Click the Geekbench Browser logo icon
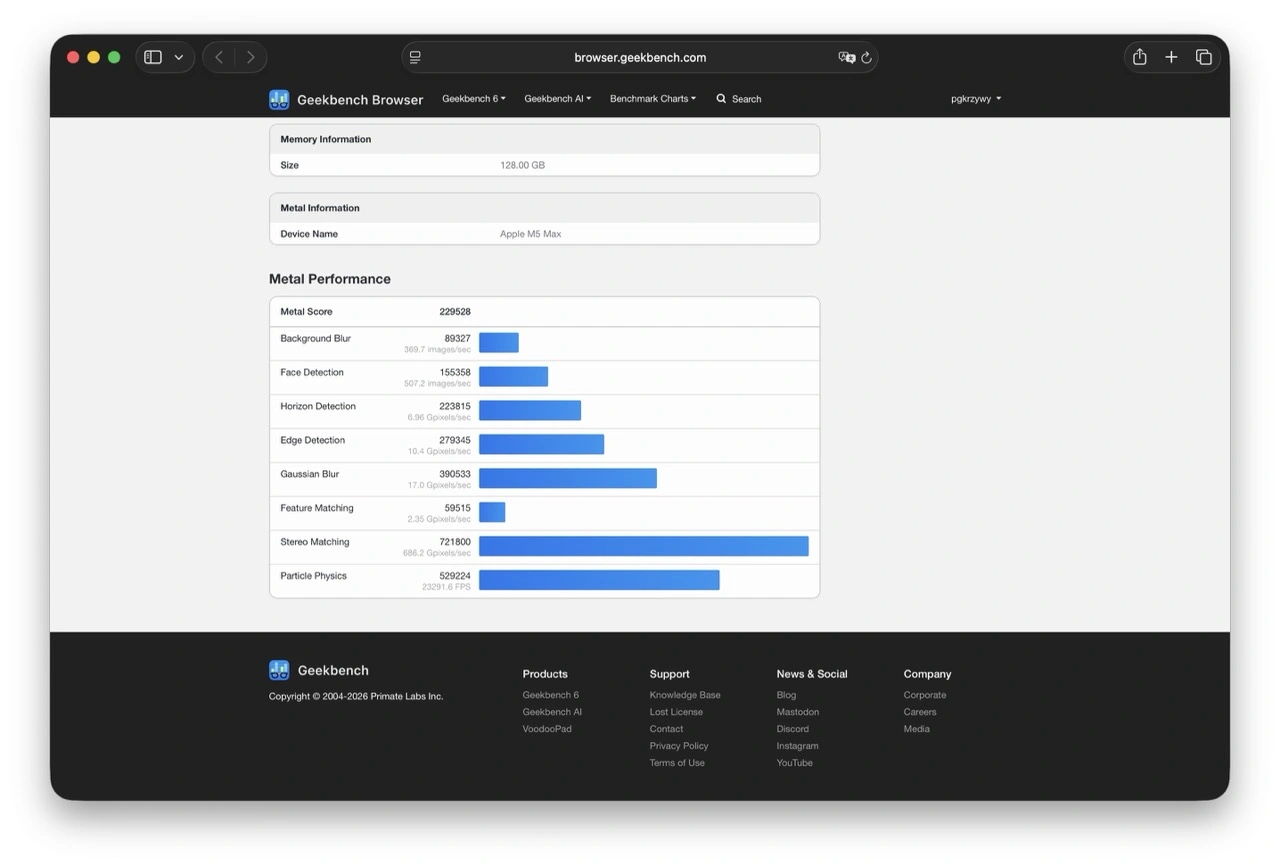The width and height of the screenshot is (1280, 866). point(279,99)
